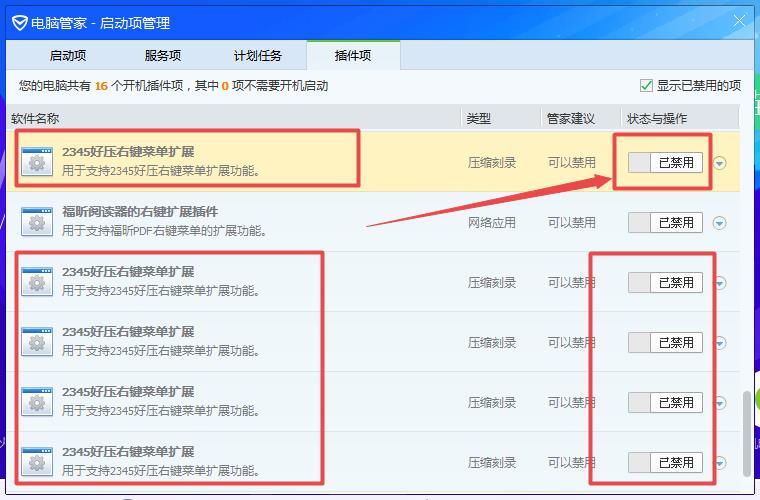
Task: Open the 服务项 tab
Action: [162, 56]
